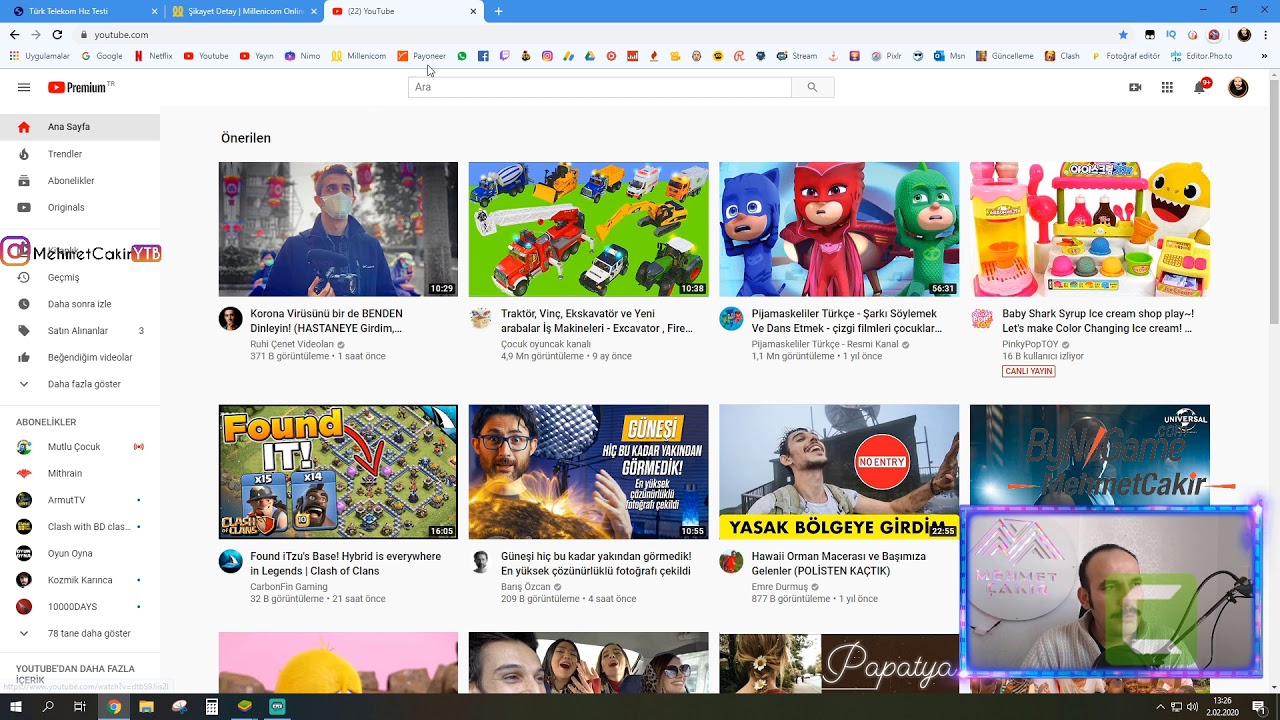Open the YouTube account avatar menu

pos(1238,87)
